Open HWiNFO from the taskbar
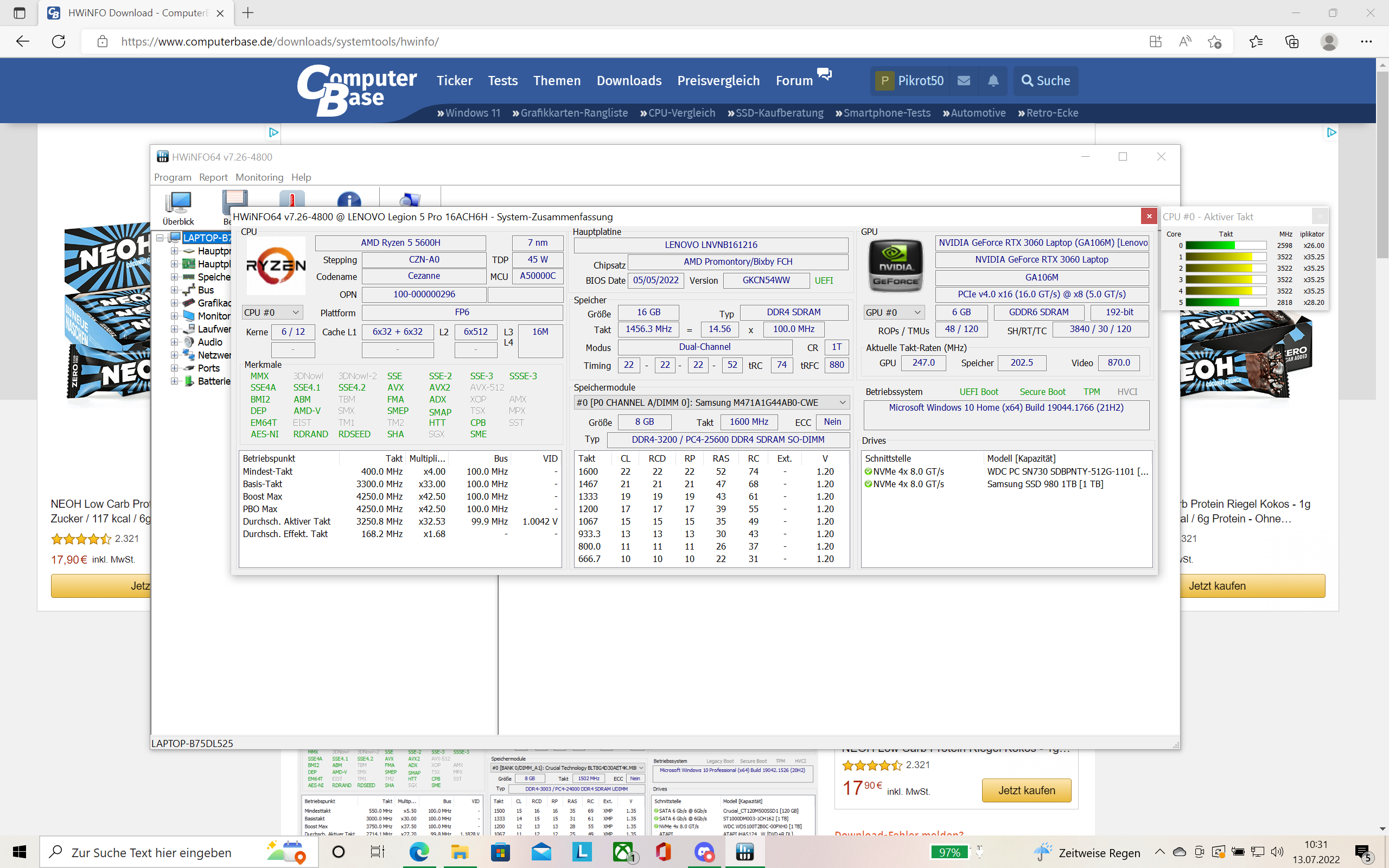1389x868 pixels. (744, 852)
